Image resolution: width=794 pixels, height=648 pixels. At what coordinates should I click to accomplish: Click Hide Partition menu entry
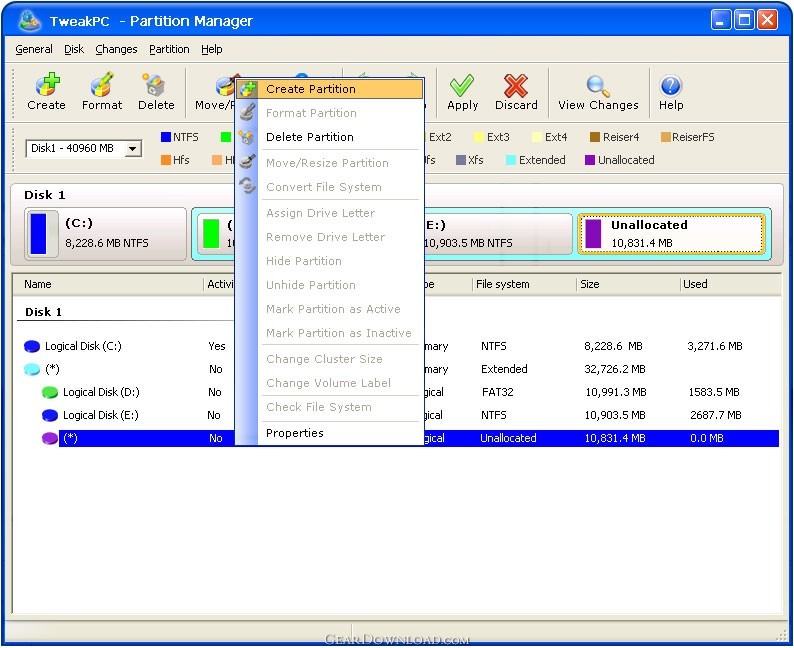click(x=330, y=261)
